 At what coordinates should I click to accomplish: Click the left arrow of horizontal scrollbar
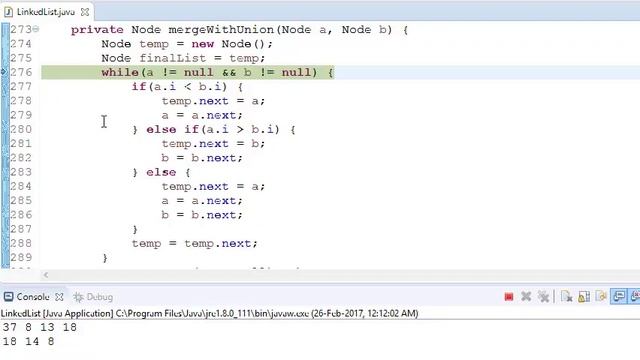(46, 275)
